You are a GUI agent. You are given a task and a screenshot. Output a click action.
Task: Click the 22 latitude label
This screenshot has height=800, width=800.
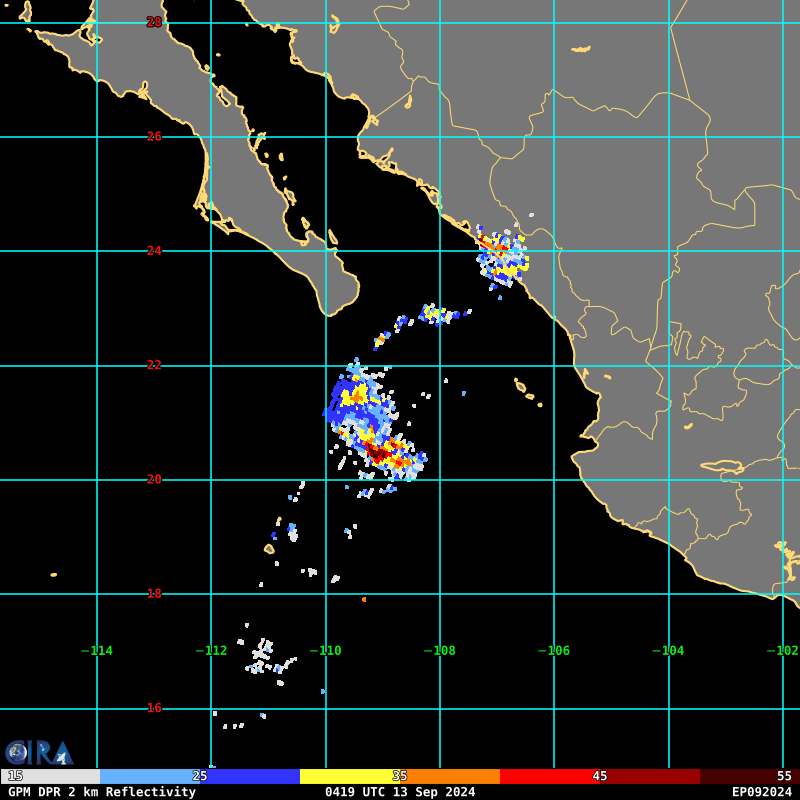coord(154,365)
